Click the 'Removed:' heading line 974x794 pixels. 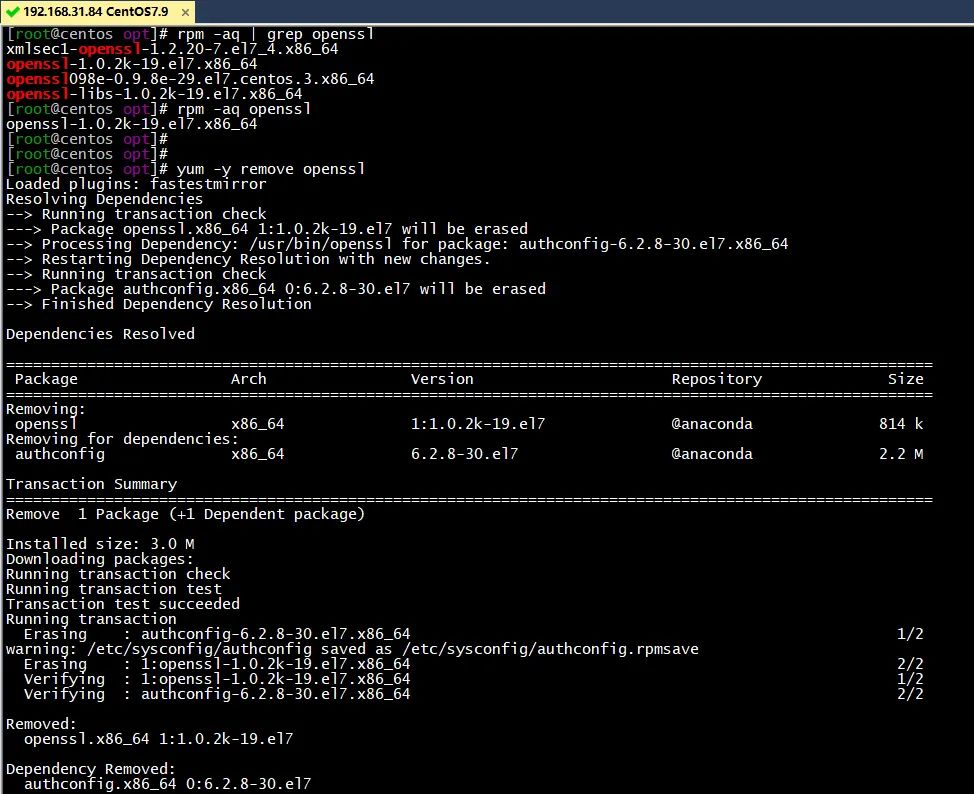[x=41, y=724]
